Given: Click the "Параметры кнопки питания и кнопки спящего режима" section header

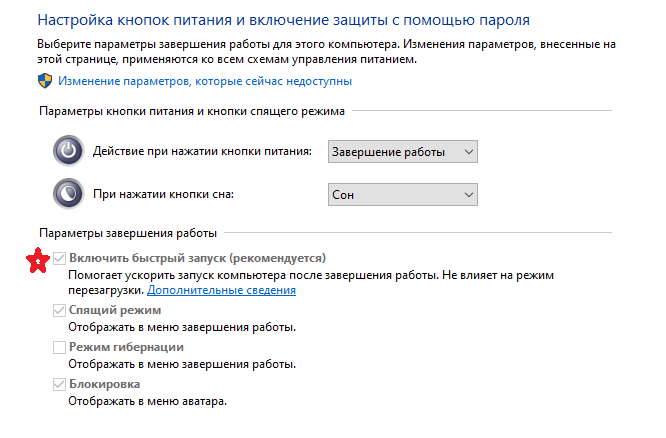Looking at the screenshot, I should click(x=190, y=111).
